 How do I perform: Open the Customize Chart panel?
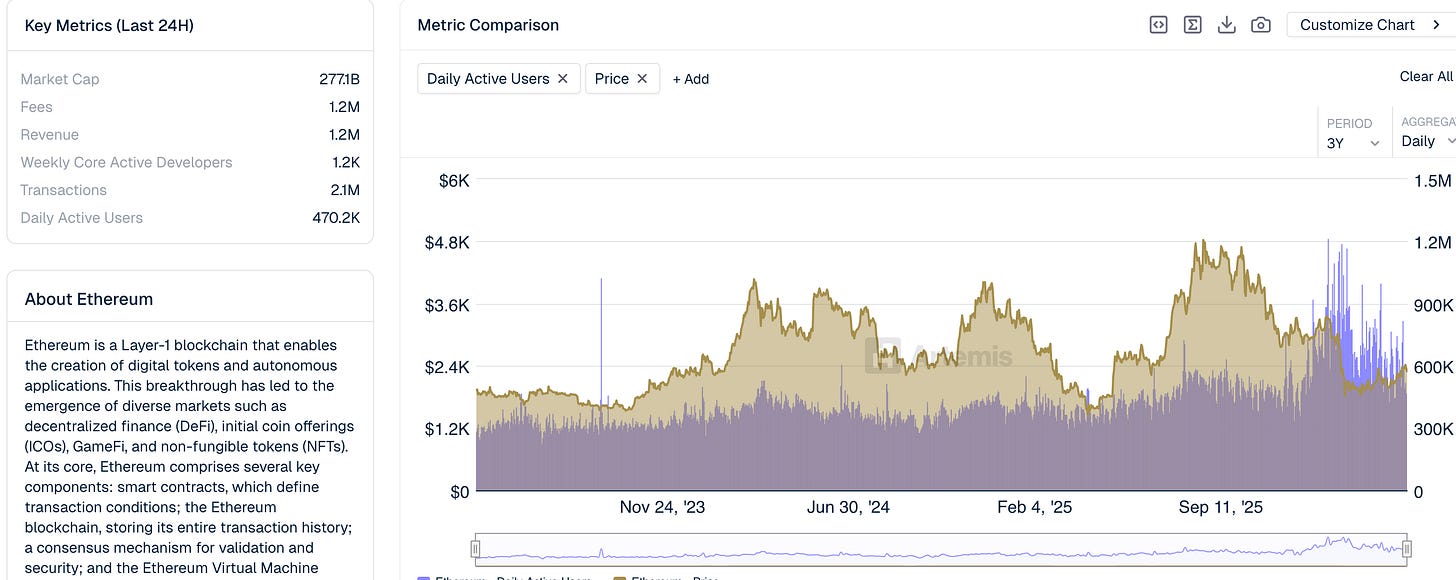coord(1371,25)
